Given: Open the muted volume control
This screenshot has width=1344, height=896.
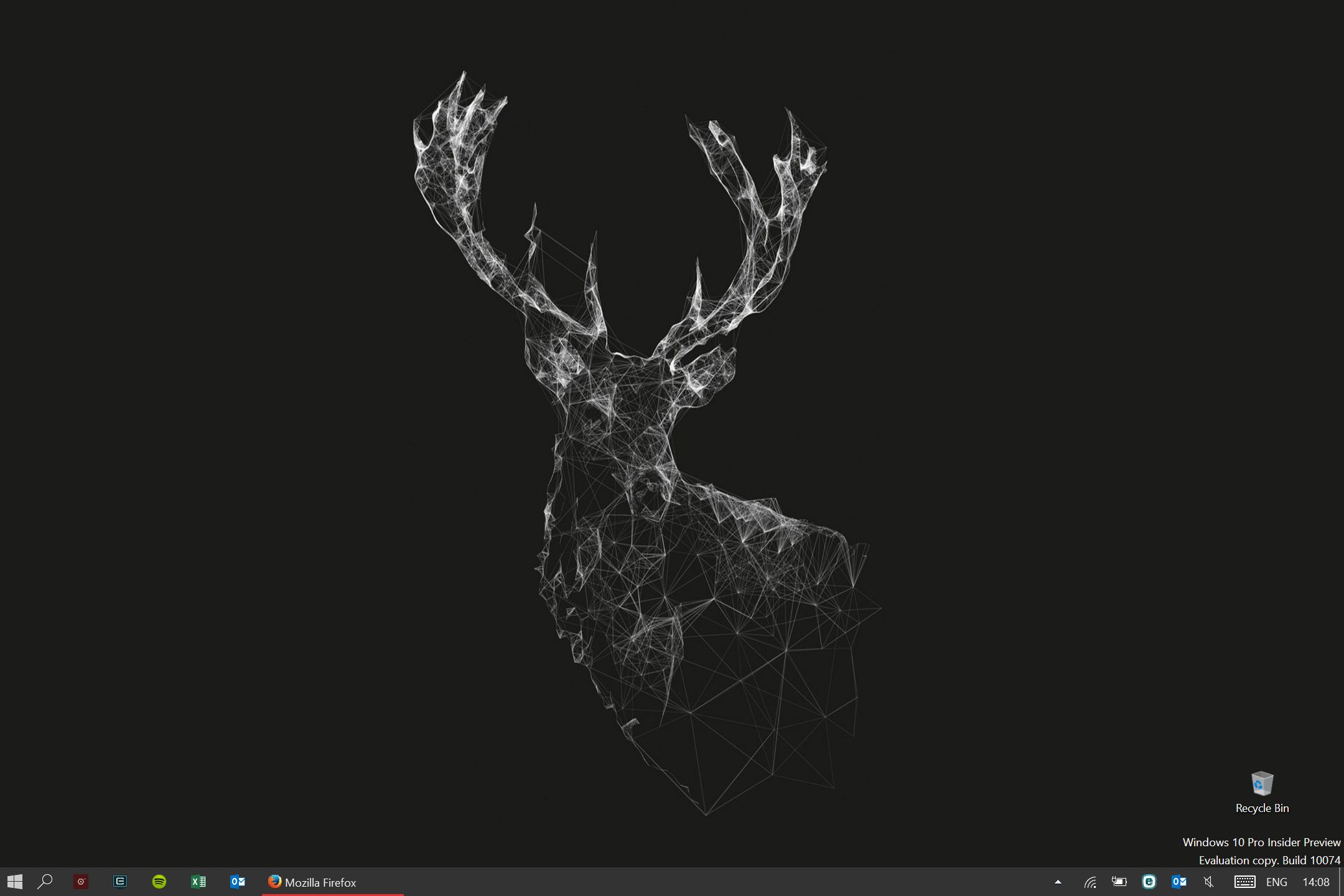Looking at the screenshot, I should pyautogui.click(x=1209, y=882).
